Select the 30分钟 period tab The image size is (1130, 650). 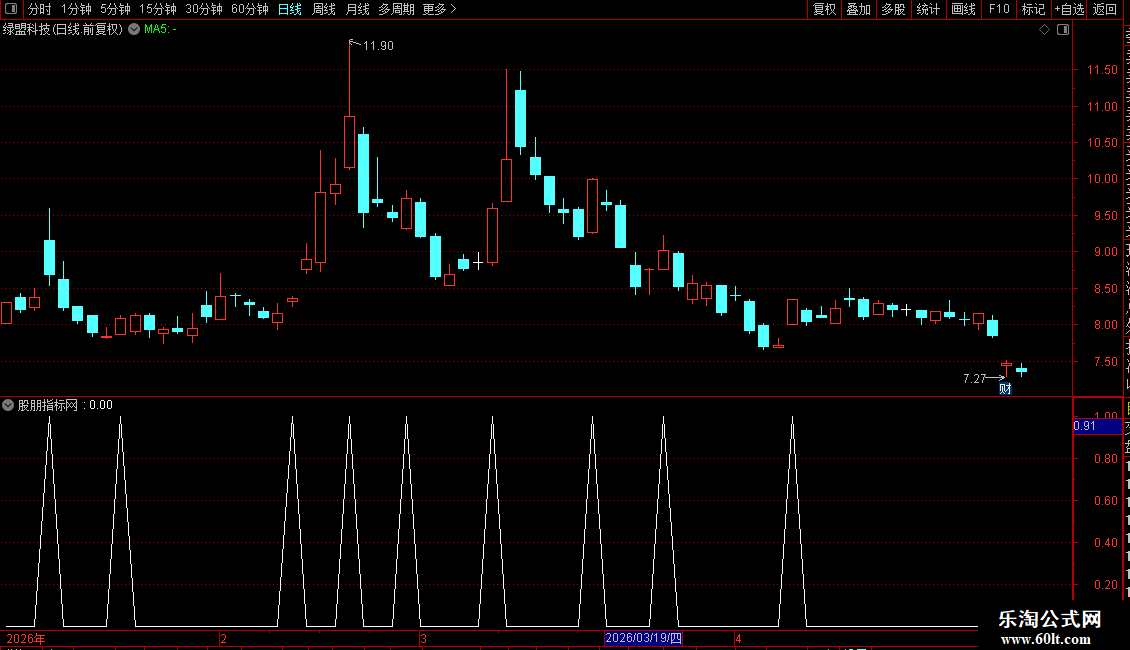(204, 9)
